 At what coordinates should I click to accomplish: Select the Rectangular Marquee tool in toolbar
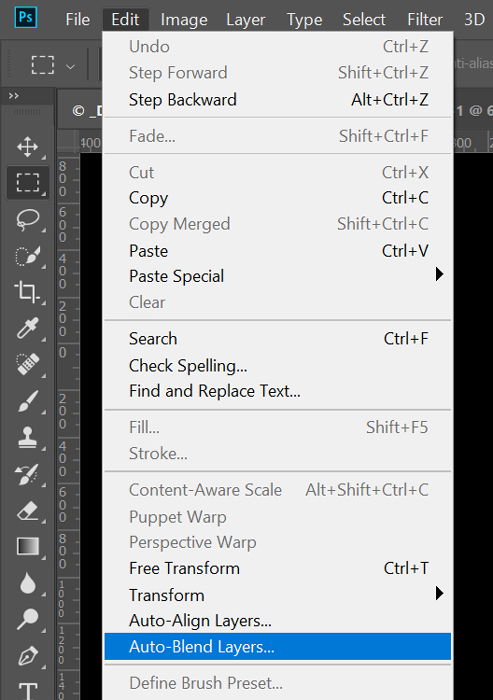tap(28, 183)
